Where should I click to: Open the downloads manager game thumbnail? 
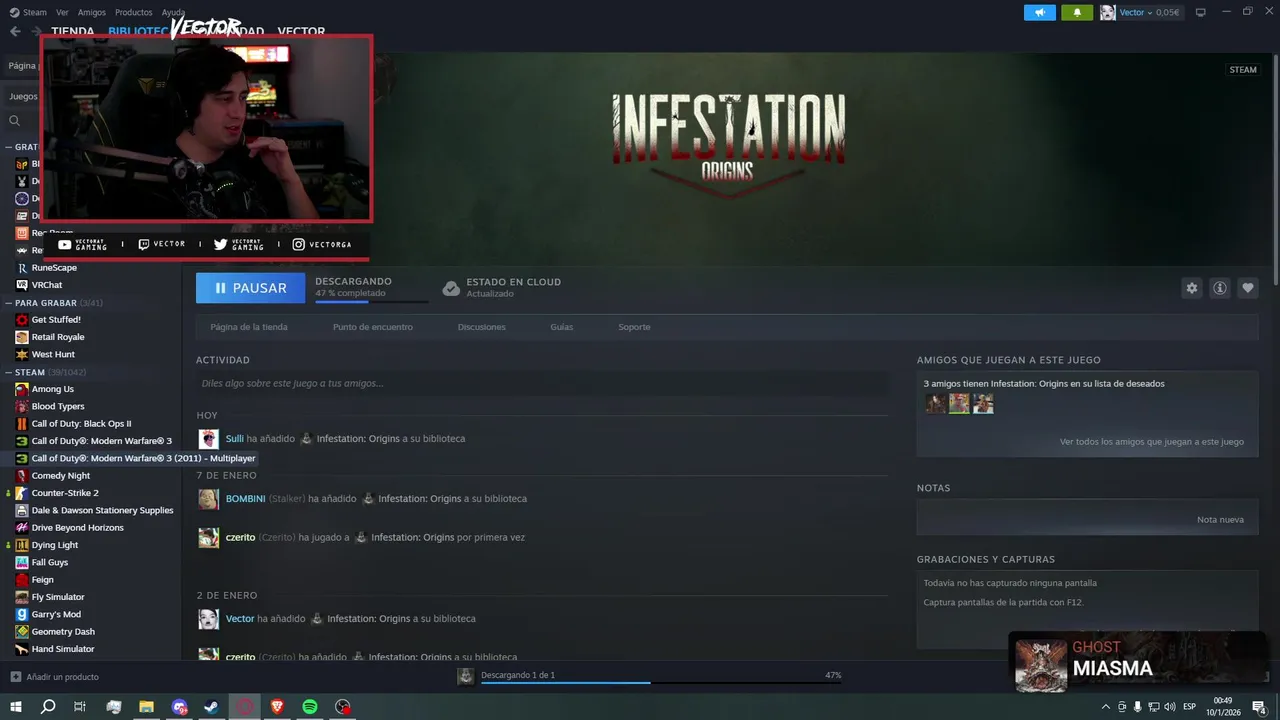(465, 676)
